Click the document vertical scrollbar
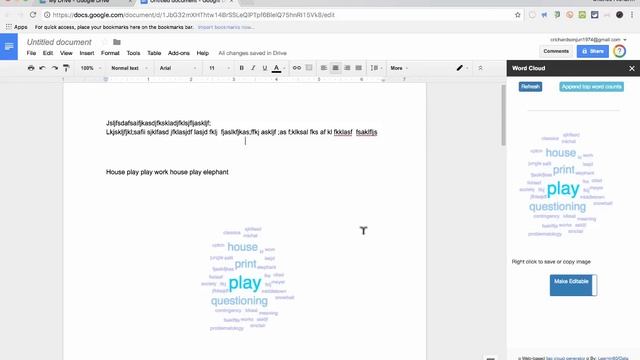 pos(503,115)
